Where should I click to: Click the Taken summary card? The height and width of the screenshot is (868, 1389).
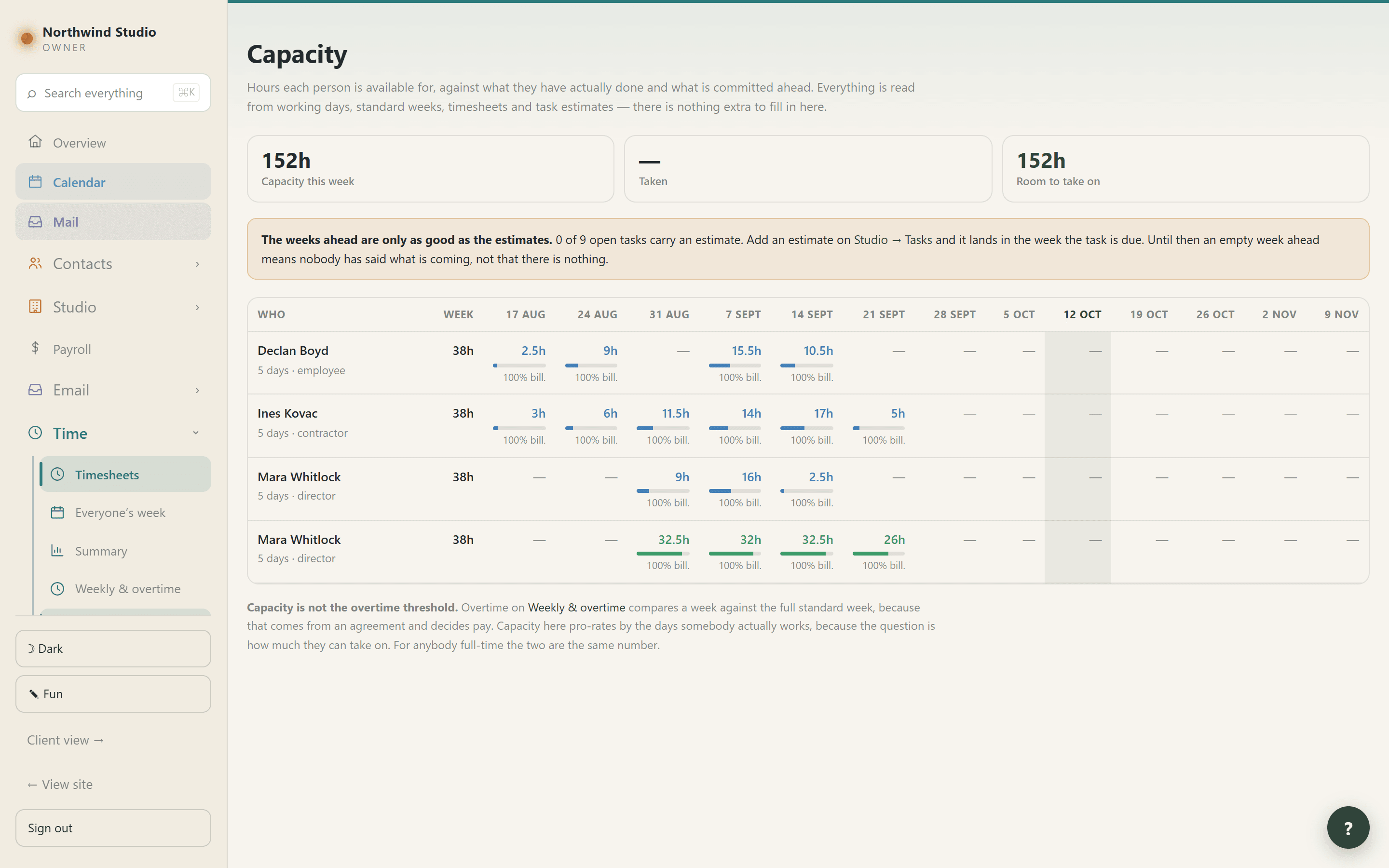click(807, 169)
